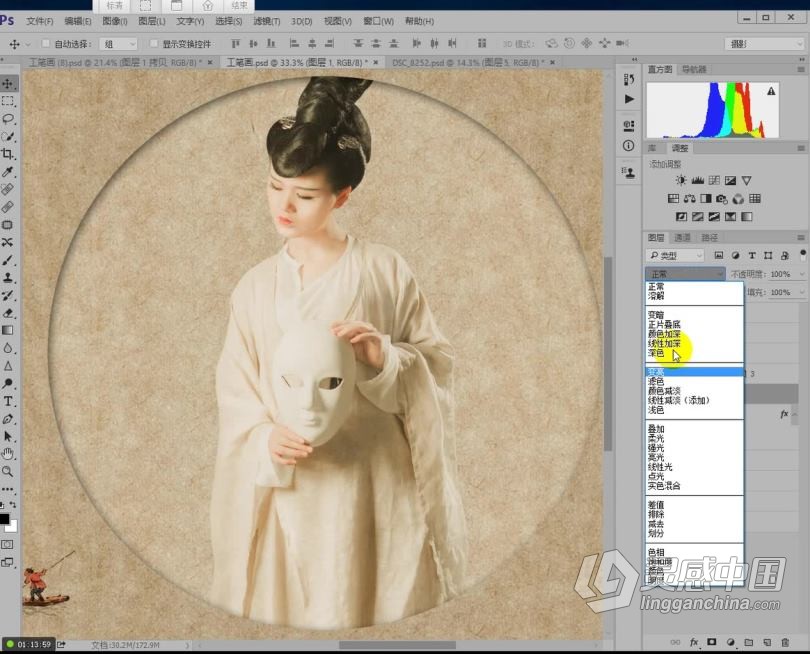Select the Clone Stamp tool
The image size is (810, 654).
8,277
